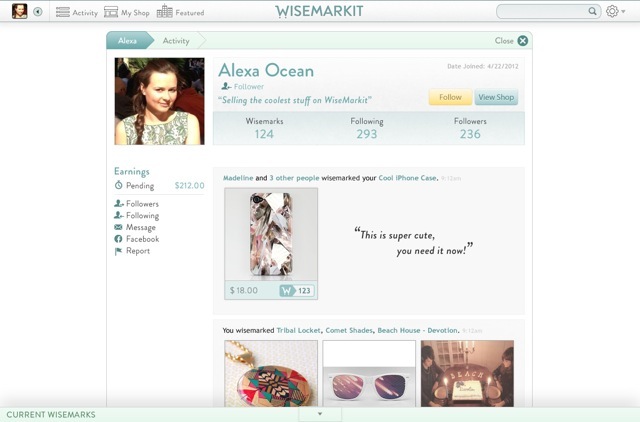Screen dimensions: 640x422
Task: Select the Alexa breadcrumb tab
Action: pos(127,41)
